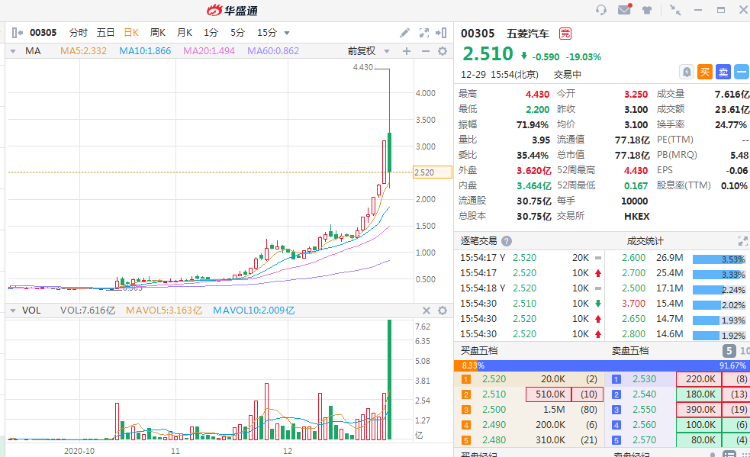Click the 4.430 high price label on chart
Viewport: 750px width, 457px height.
363,67
